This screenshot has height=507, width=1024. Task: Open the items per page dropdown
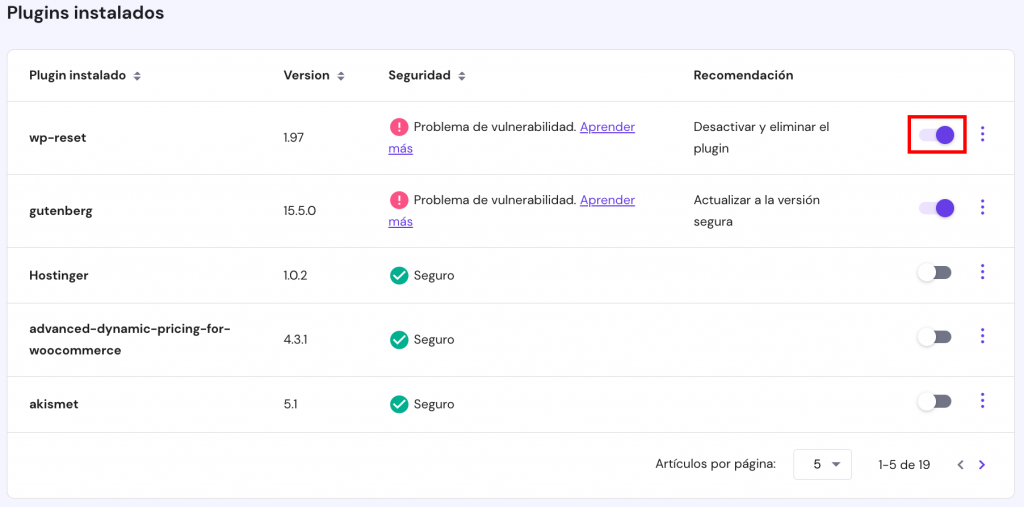point(822,464)
